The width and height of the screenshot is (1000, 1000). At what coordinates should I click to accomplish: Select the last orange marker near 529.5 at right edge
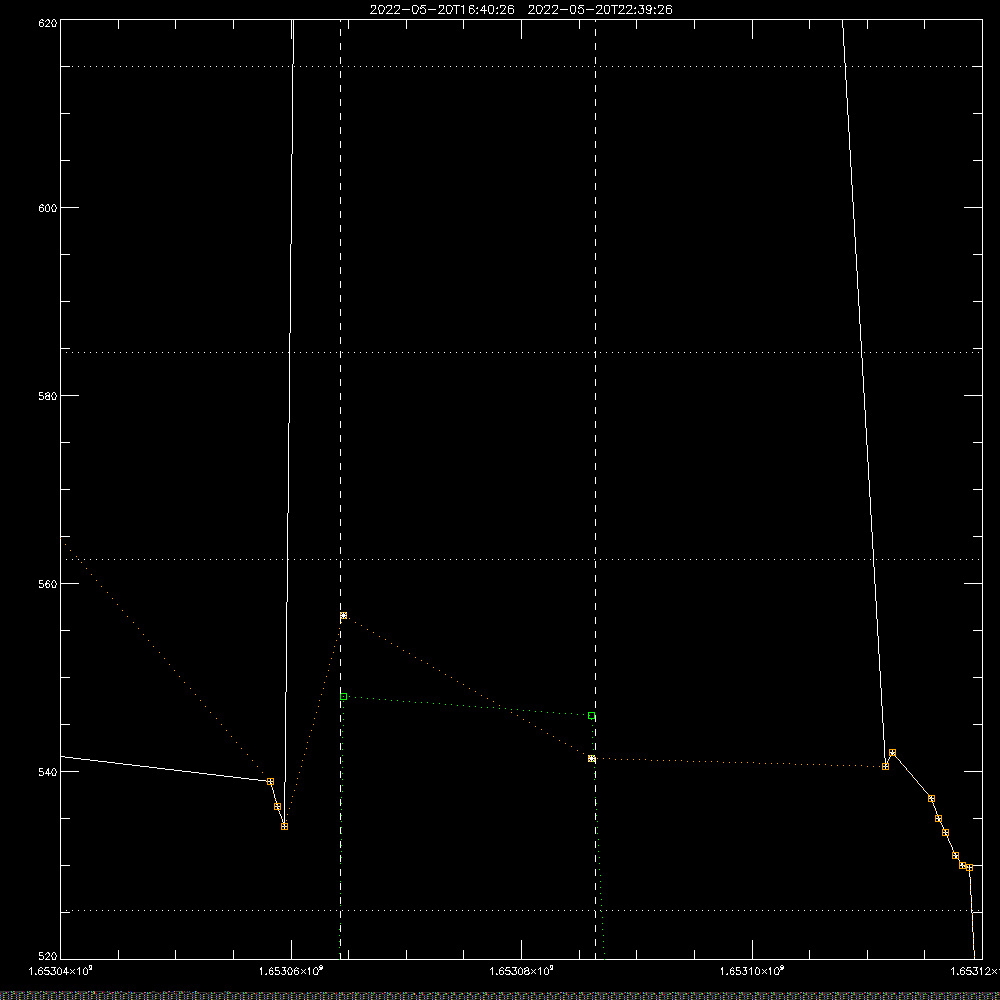coord(969,867)
